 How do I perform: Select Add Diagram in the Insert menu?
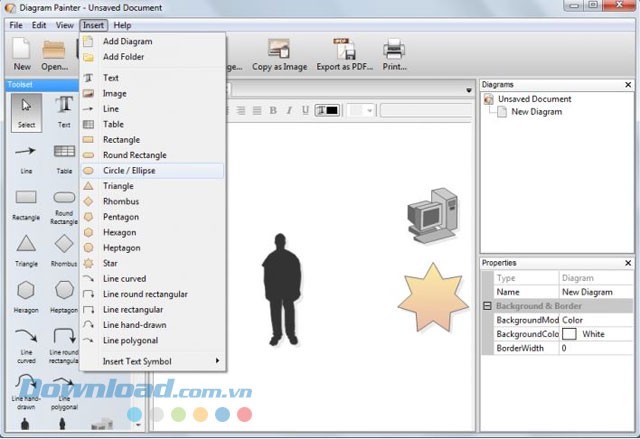(x=127, y=42)
